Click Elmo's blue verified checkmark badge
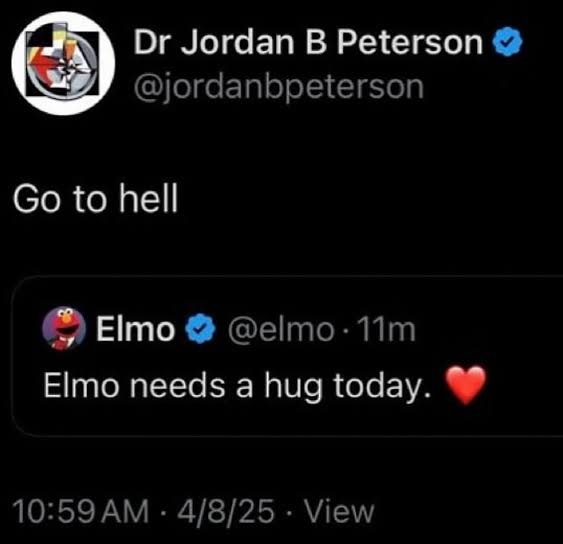563x544 pixels. click(x=200, y=329)
